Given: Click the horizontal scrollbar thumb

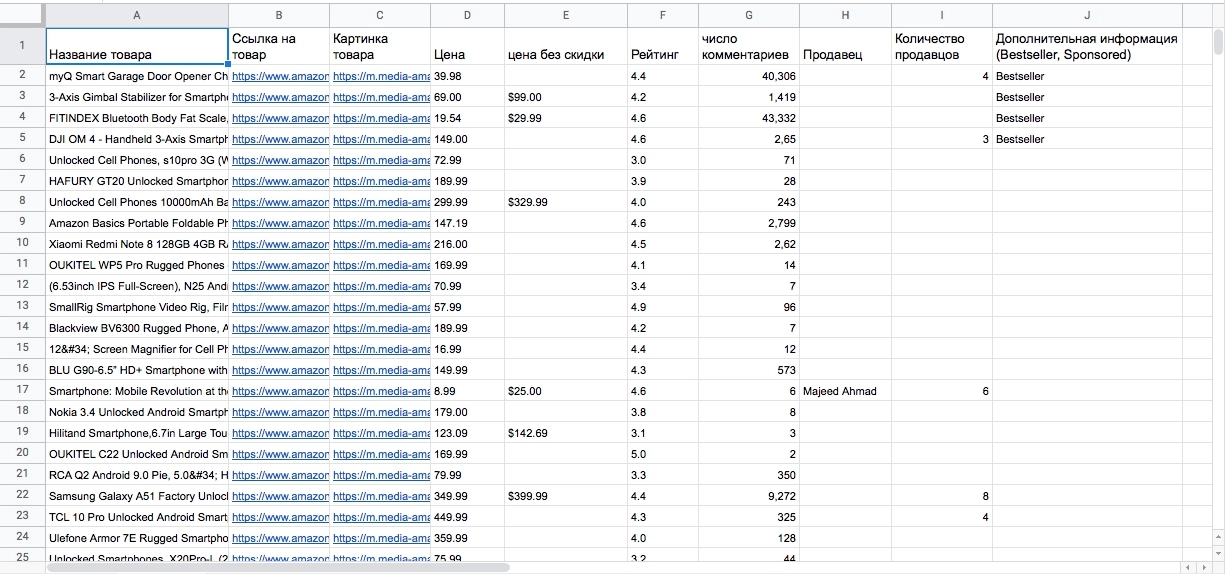Looking at the screenshot, I should (278, 567).
